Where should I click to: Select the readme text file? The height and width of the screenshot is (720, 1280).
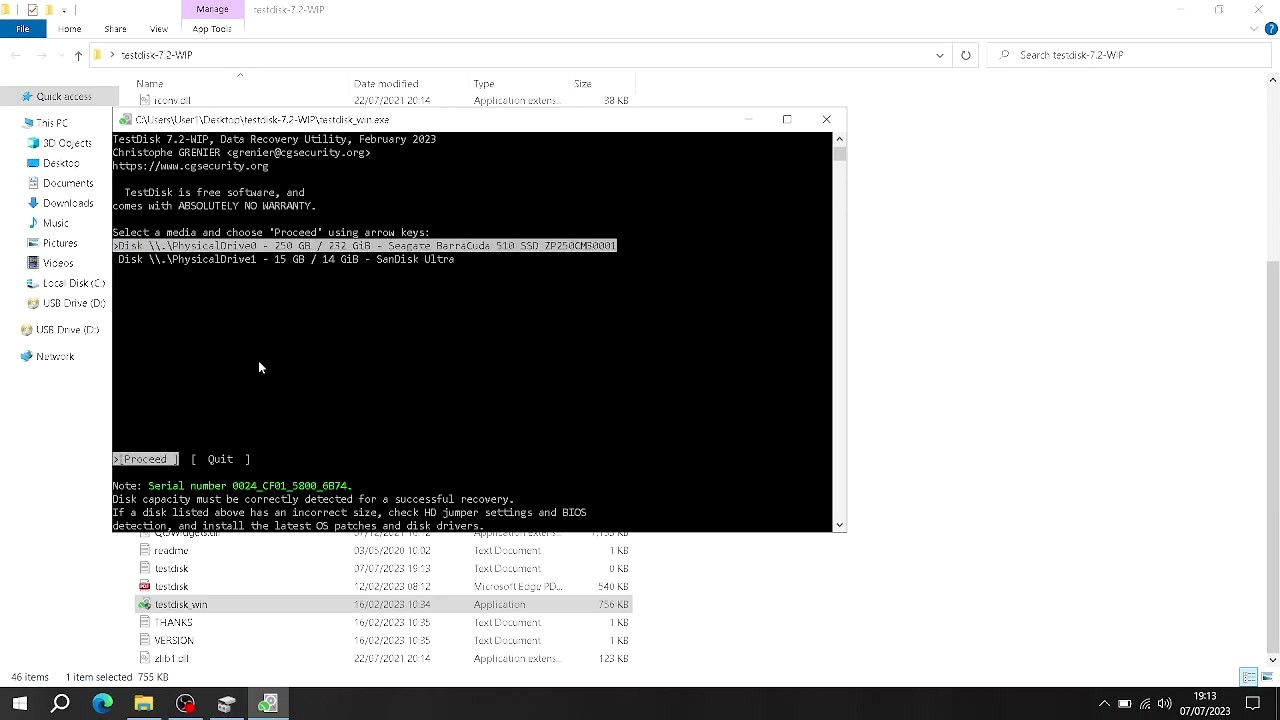383,551
